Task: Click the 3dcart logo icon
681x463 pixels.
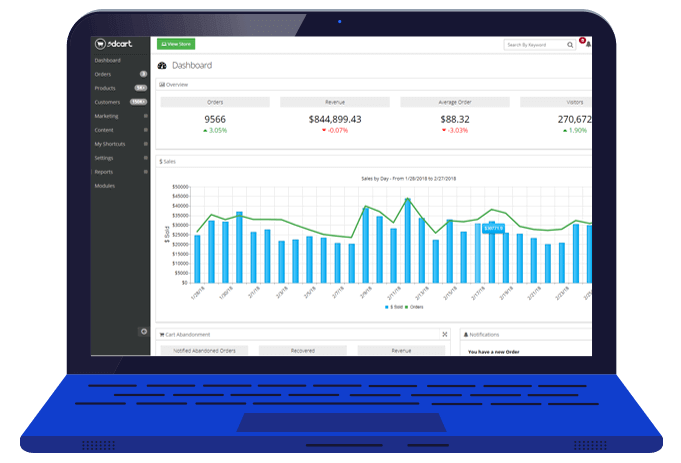Action: (101, 44)
